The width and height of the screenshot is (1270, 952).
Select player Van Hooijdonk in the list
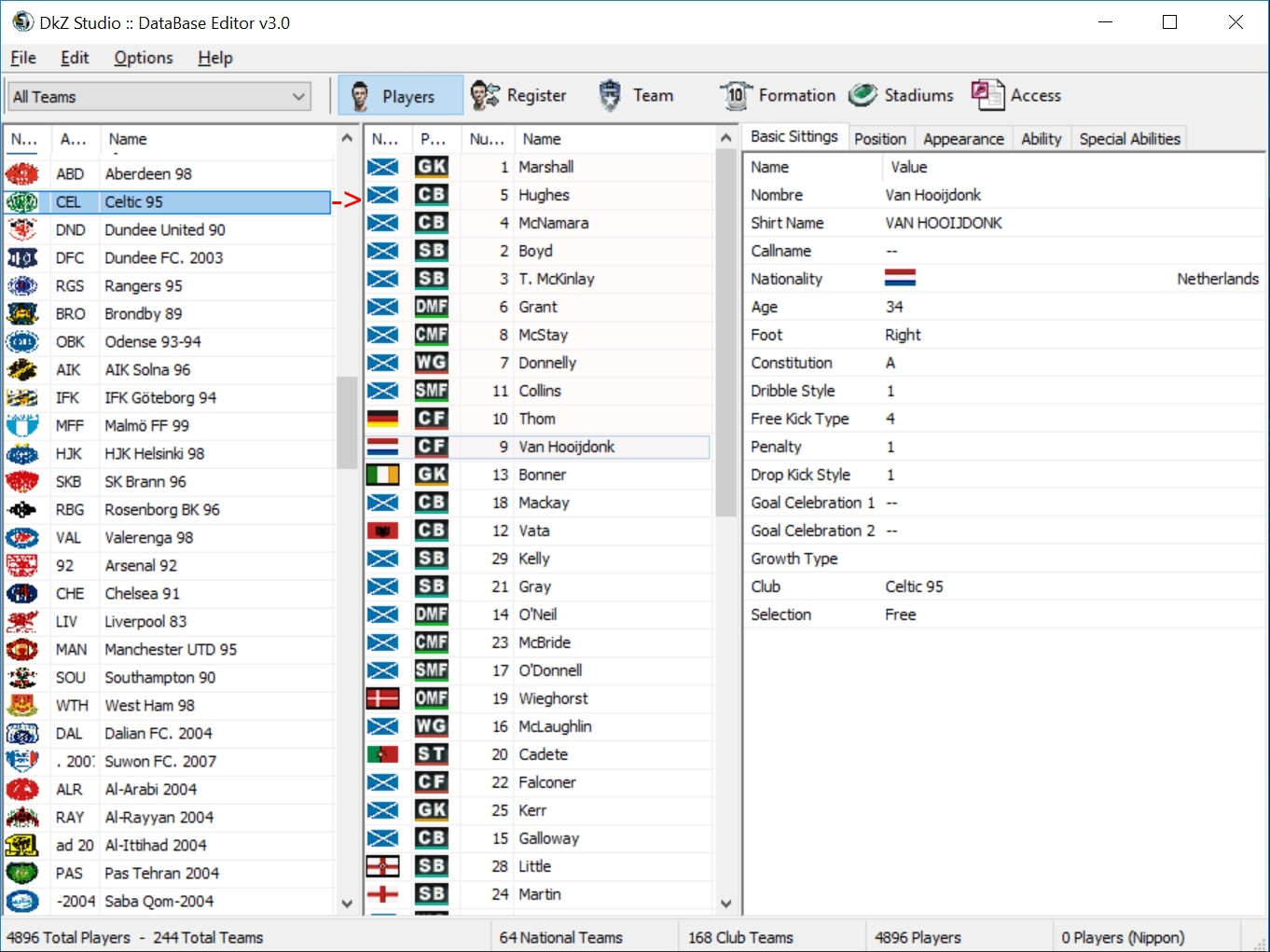537,447
